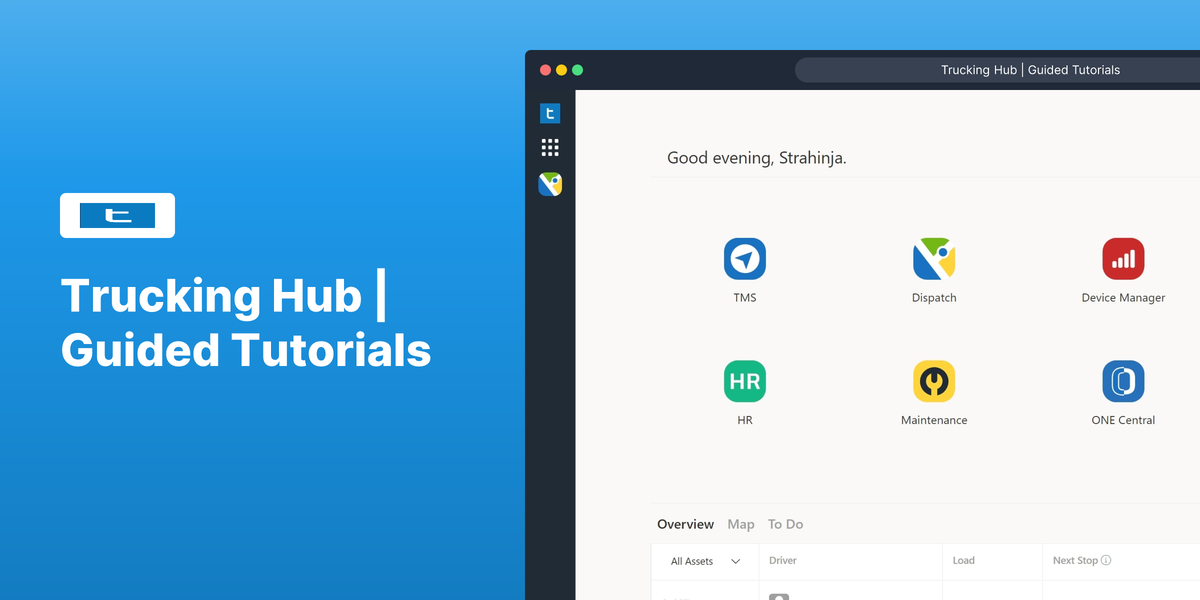Image resolution: width=1200 pixels, height=600 pixels.
Task: Click the Trucking Hub logo in the sidebar
Action: (550, 113)
